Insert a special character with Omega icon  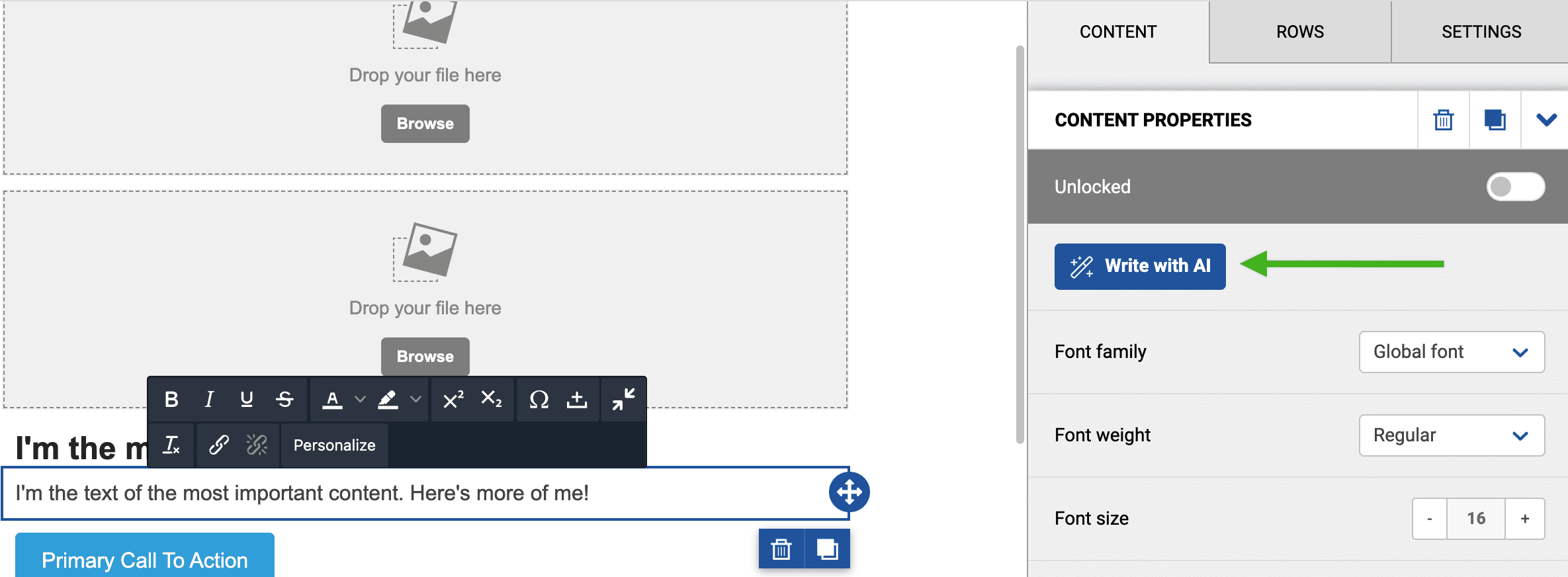[x=539, y=399]
